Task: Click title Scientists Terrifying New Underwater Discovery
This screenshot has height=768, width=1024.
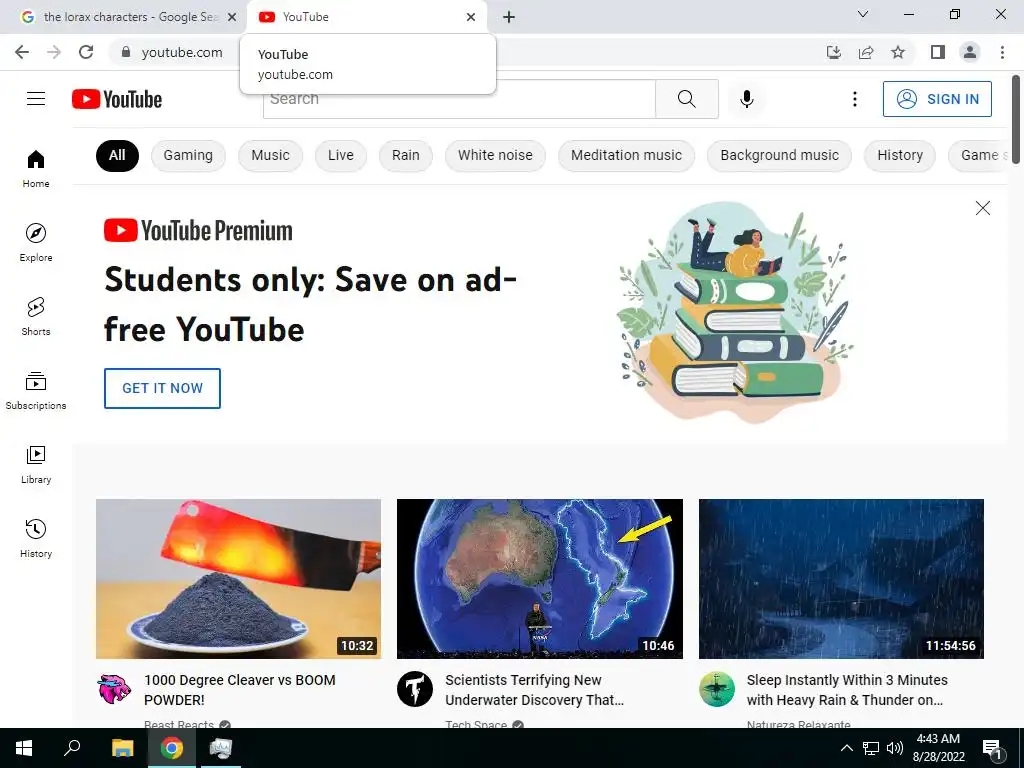Action: [534, 690]
